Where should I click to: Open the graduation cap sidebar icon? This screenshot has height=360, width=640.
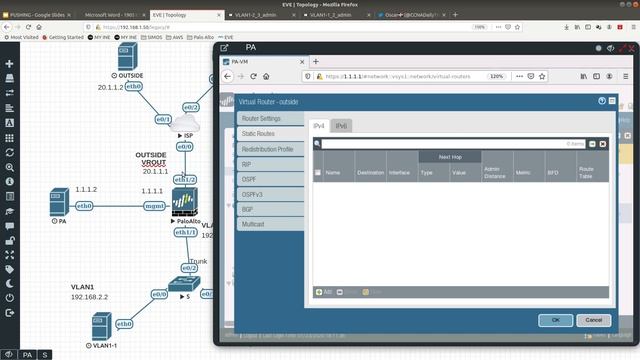coord(9,211)
